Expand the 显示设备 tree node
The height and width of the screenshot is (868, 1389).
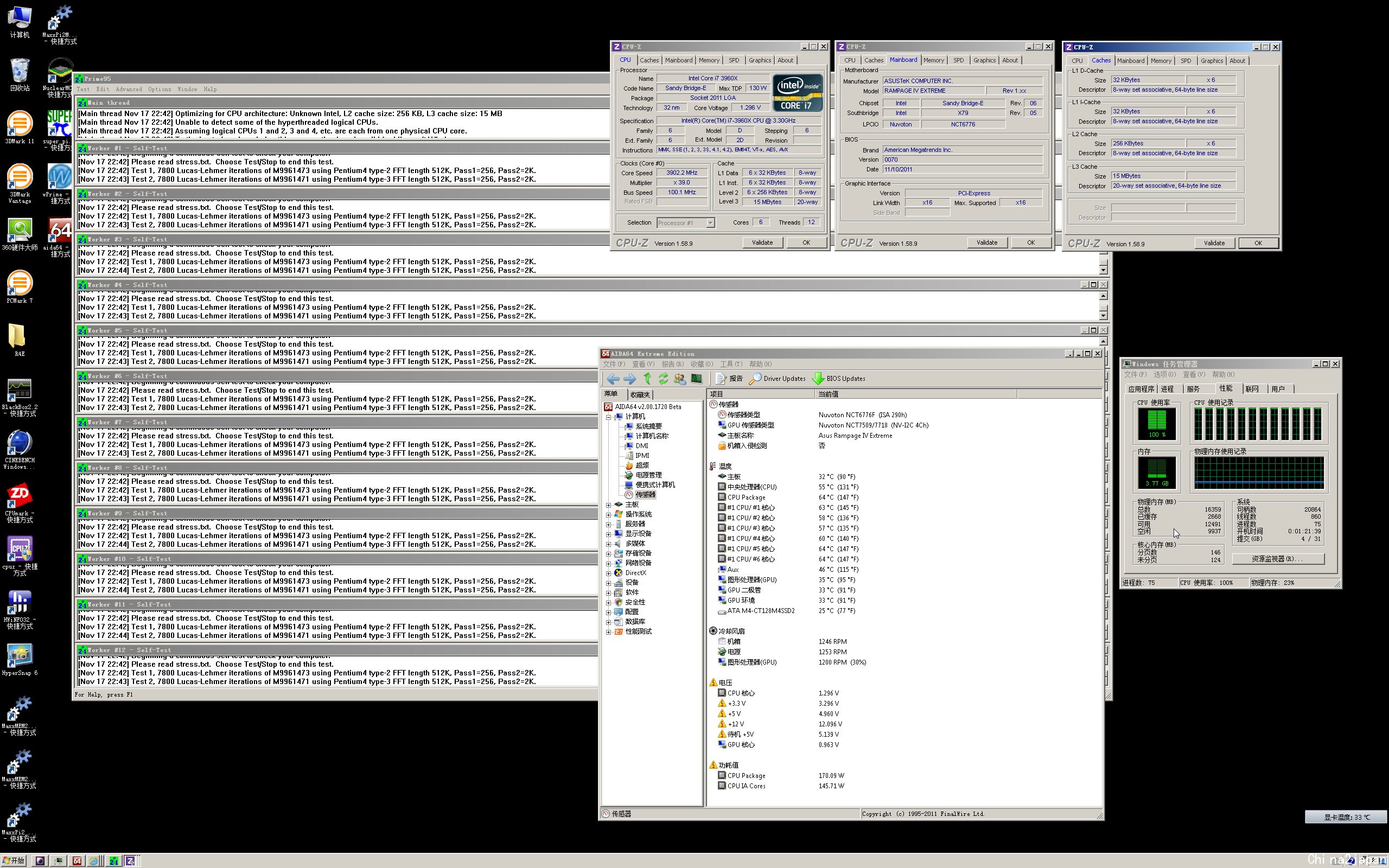tap(608, 534)
